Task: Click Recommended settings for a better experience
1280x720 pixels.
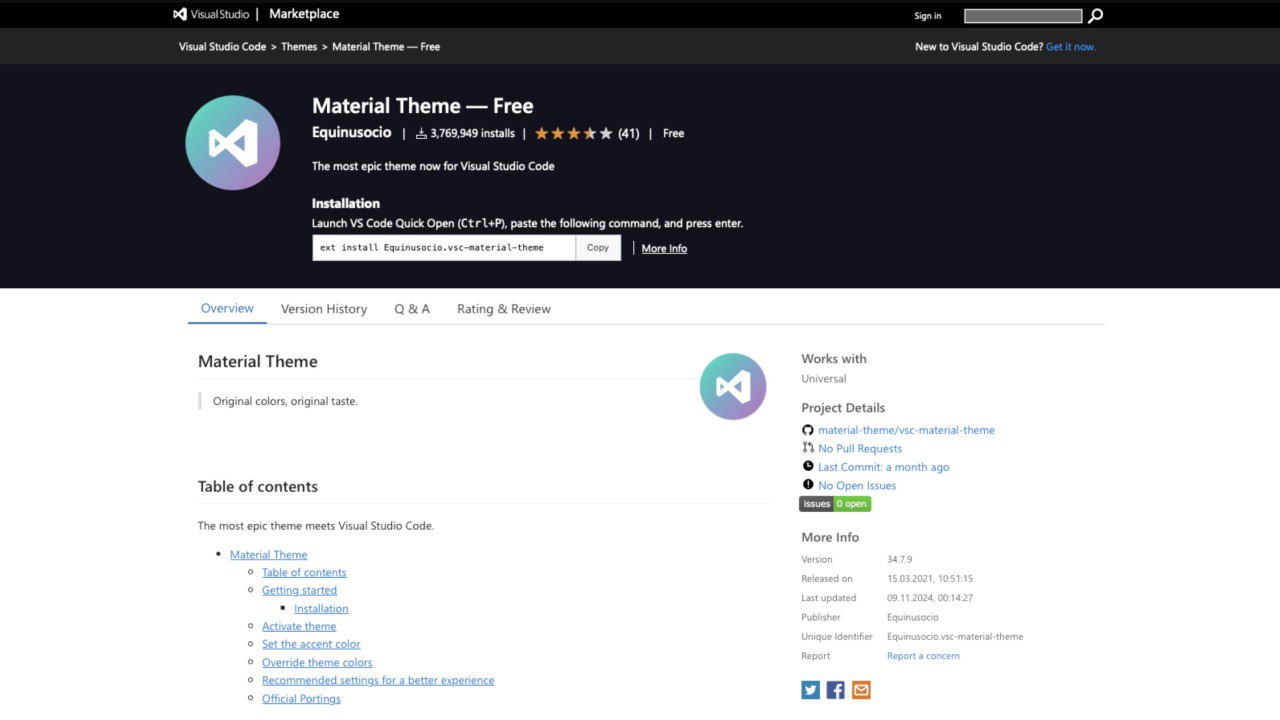Action: click(x=378, y=681)
